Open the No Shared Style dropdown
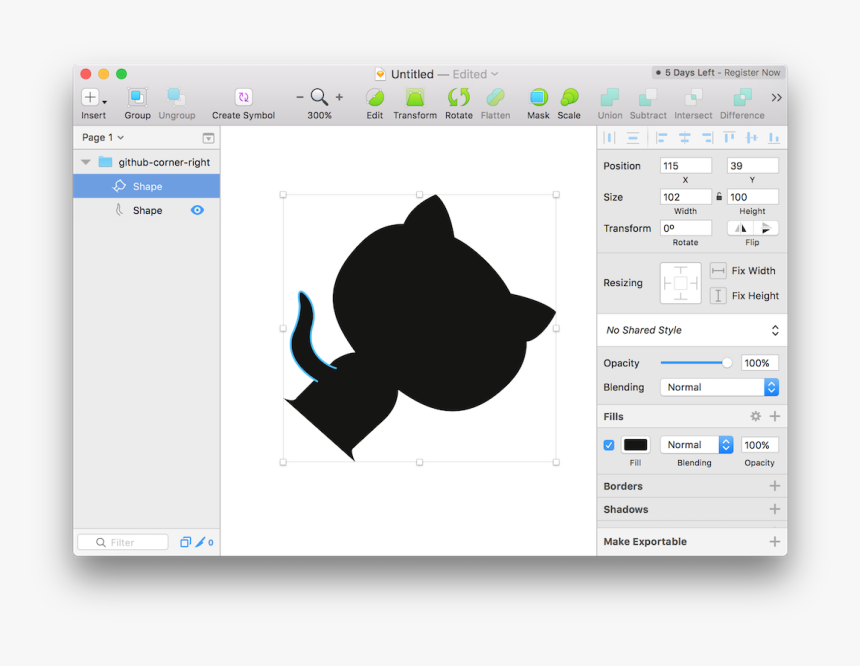This screenshot has height=666, width=860. 692,330
